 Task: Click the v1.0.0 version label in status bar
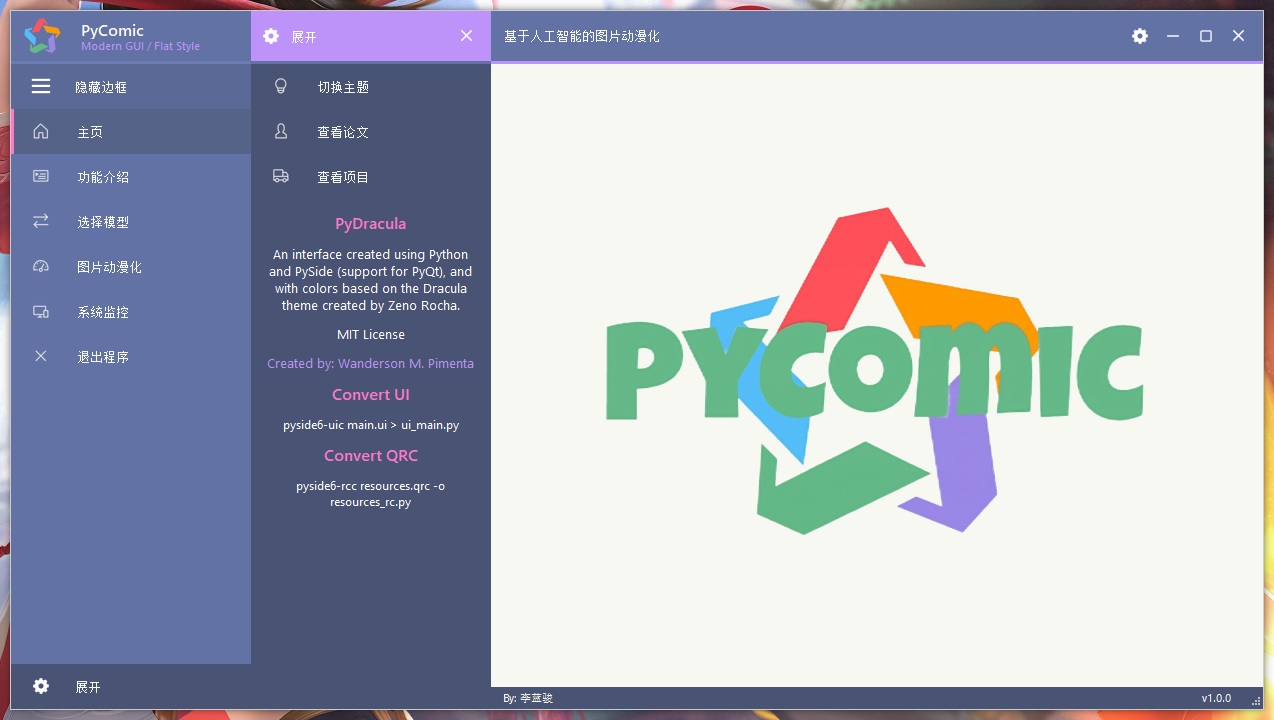(x=1216, y=698)
